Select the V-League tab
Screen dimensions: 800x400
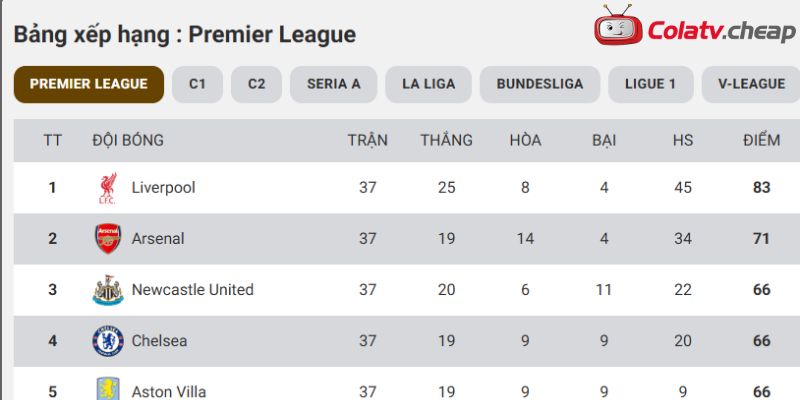click(x=751, y=84)
